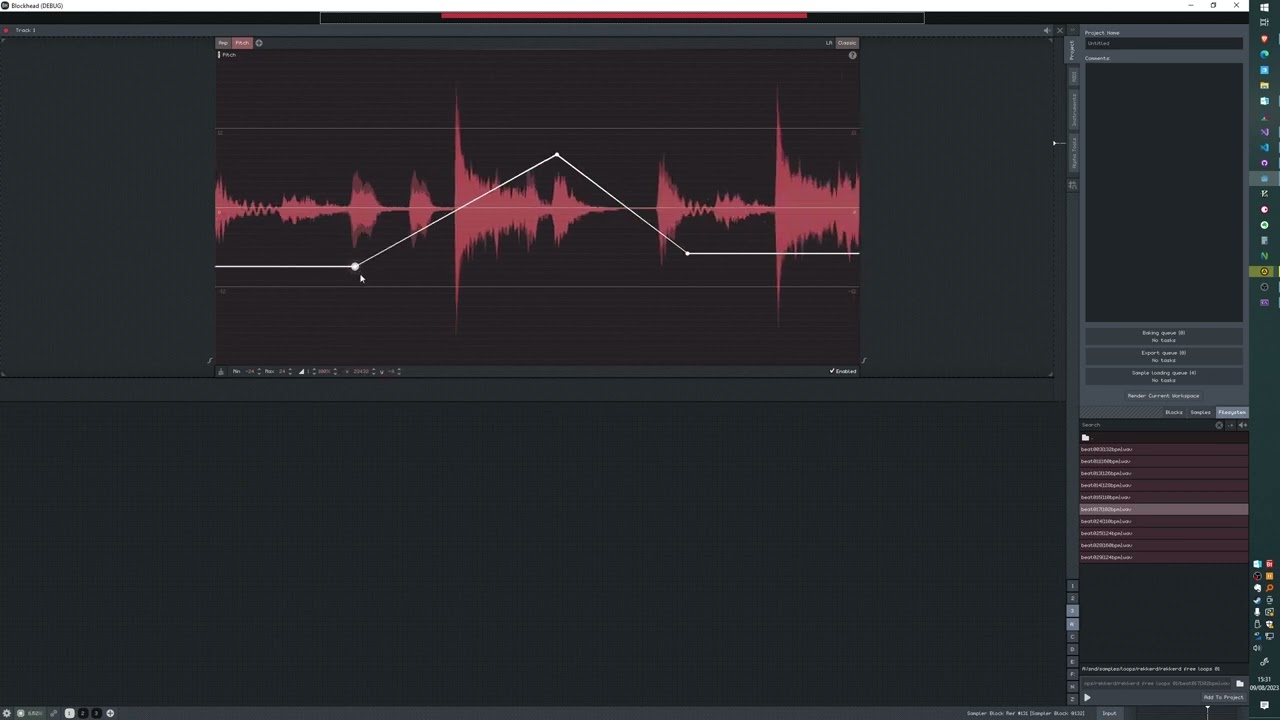Switch to the Blocks browser tab
The width and height of the screenshot is (1280, 720).
1174,412
